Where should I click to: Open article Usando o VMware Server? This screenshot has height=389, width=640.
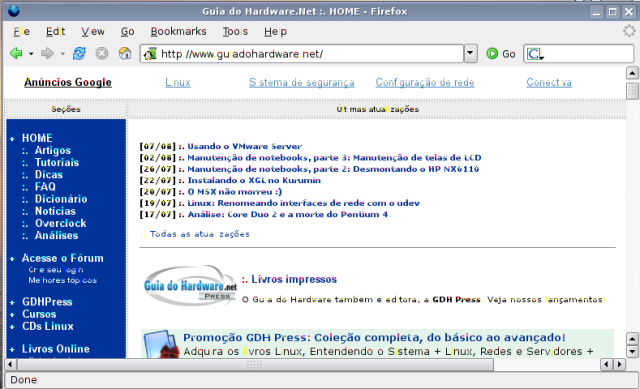click(x=244, y=146)
